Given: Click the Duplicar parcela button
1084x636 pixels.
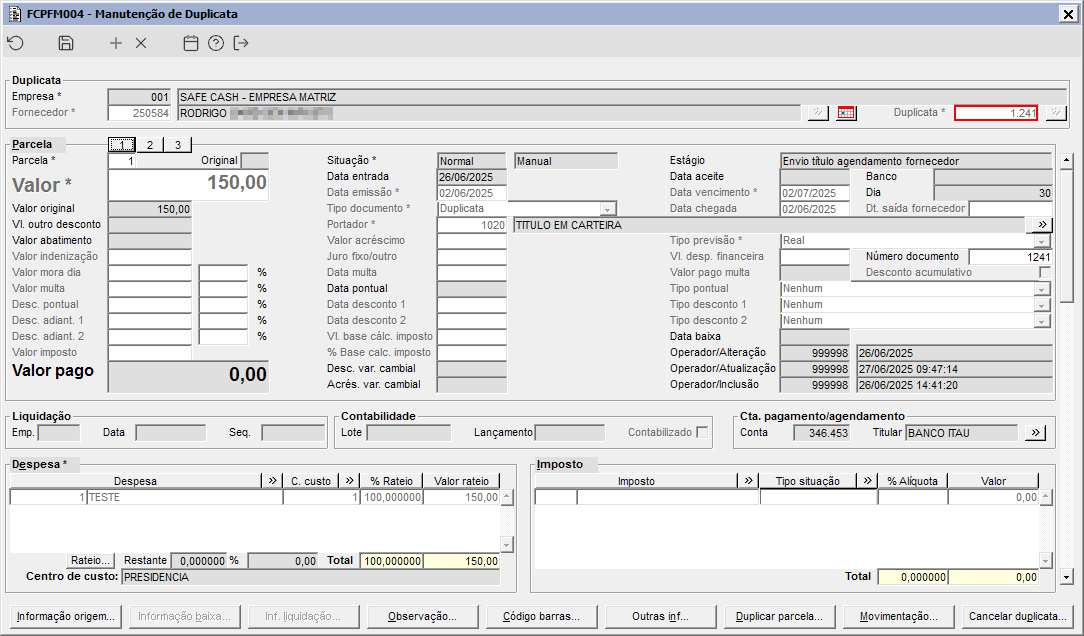Looking at the screenshot, I should pyautogui.click(x=779, y=616).
